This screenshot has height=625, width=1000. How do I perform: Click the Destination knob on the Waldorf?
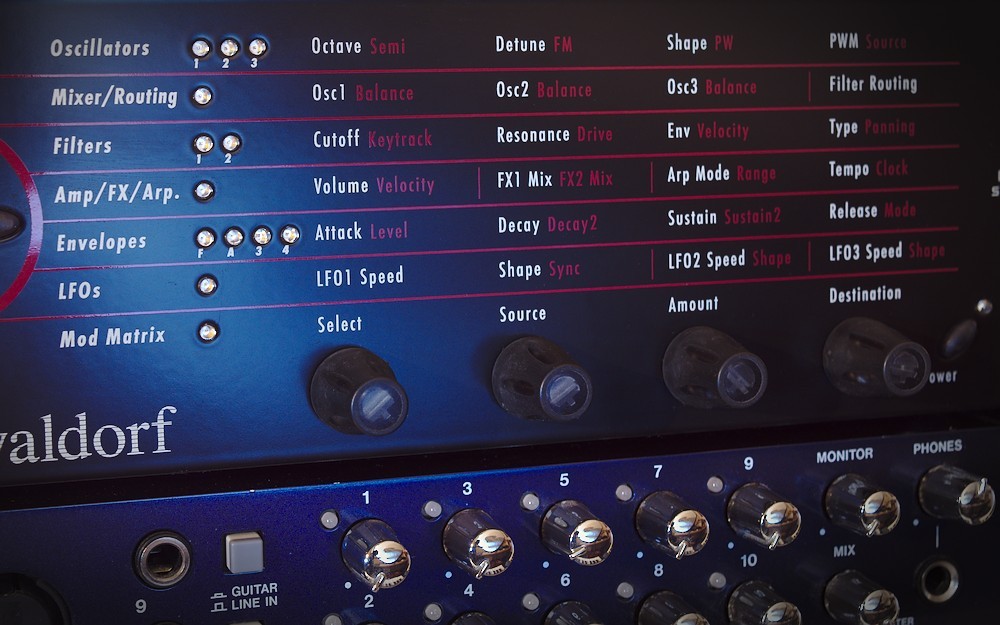(x=876, y=357)
